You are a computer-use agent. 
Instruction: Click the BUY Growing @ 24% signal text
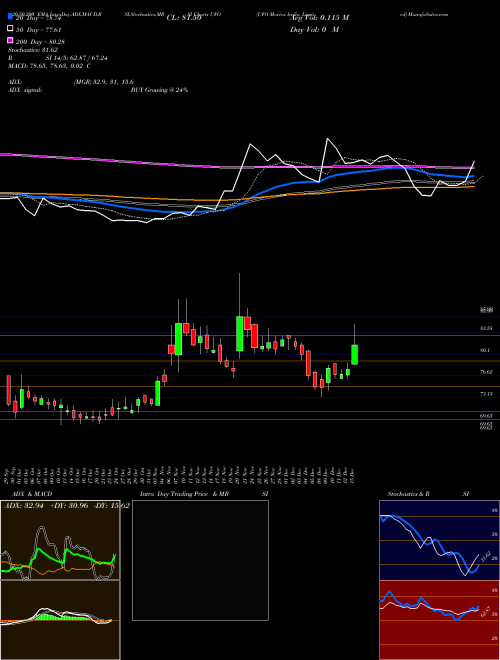159,90
